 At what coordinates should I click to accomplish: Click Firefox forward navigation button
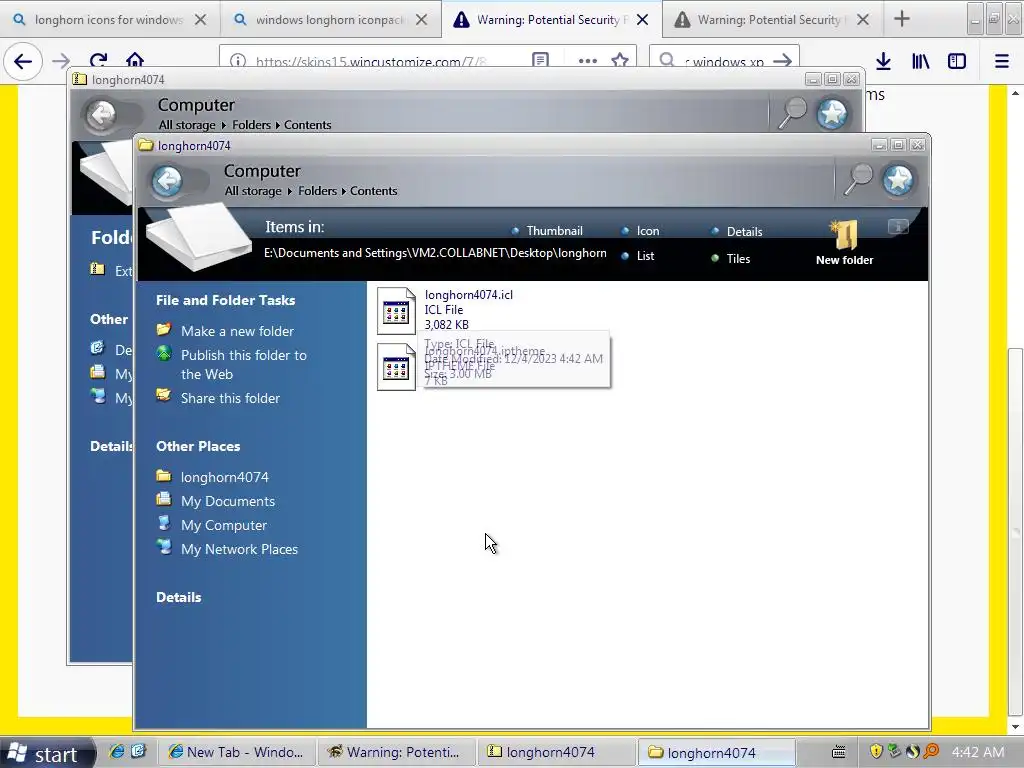(x=61, y=61)
